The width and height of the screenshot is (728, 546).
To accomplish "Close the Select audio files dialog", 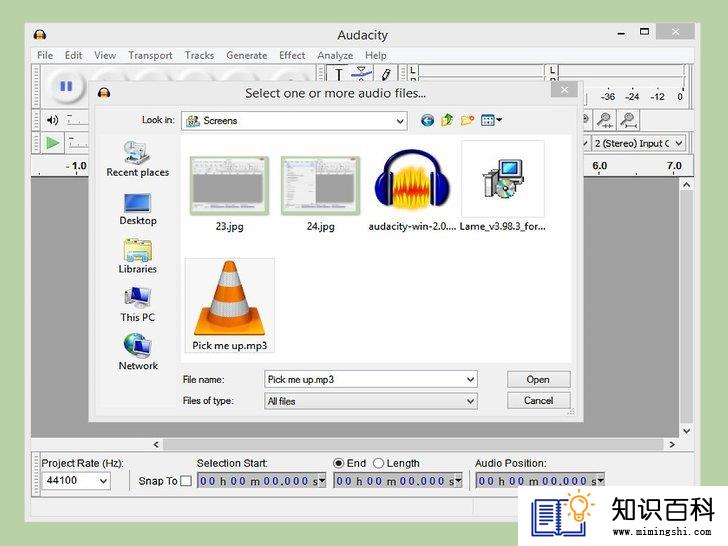I will coord(564,90).
